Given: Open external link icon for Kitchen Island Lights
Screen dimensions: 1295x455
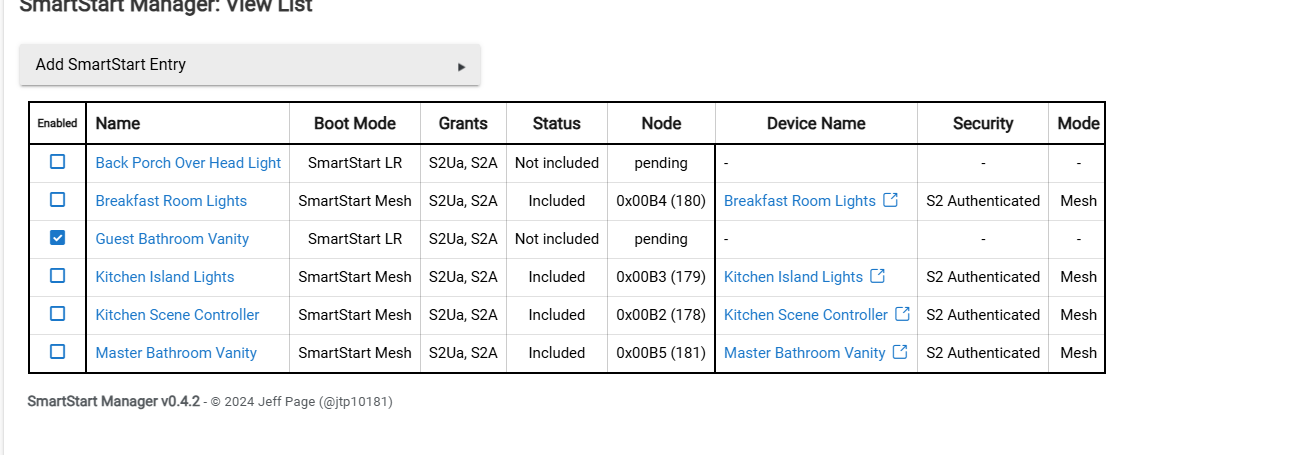Looking at the screenshot, I should click(877, 276).
